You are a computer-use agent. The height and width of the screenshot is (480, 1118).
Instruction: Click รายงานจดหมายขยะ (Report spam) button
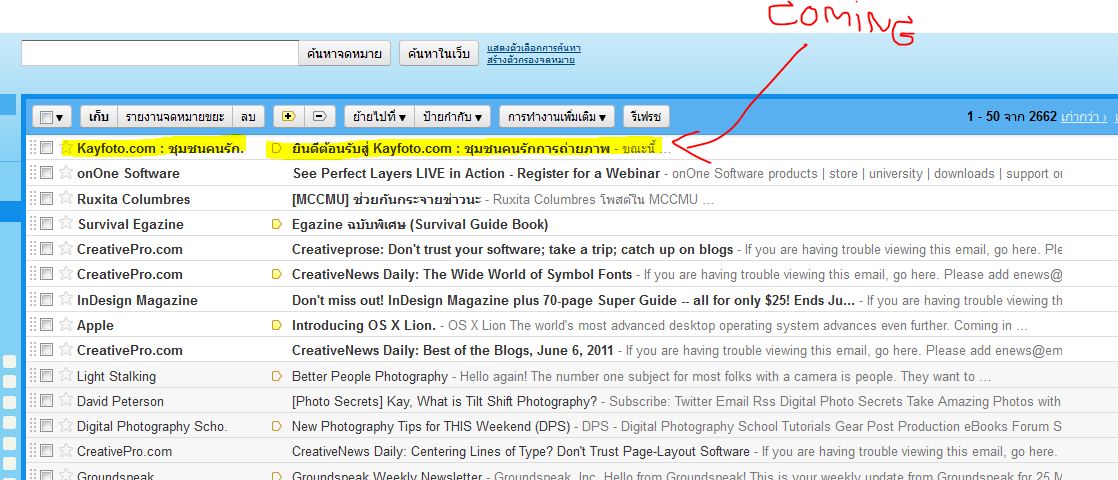[x=175, y=116]
